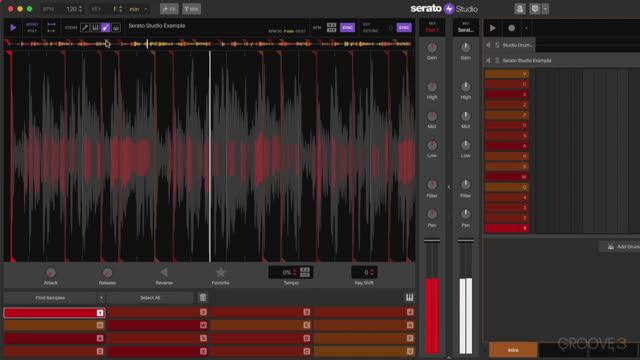Select the W row in sequencer list

click(x=507, y=177)
